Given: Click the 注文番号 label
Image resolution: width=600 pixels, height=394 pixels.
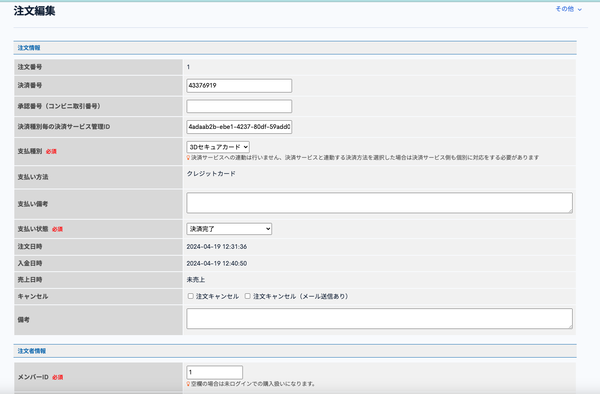Looking at the screenshot, I should click(x=30, y=67).
